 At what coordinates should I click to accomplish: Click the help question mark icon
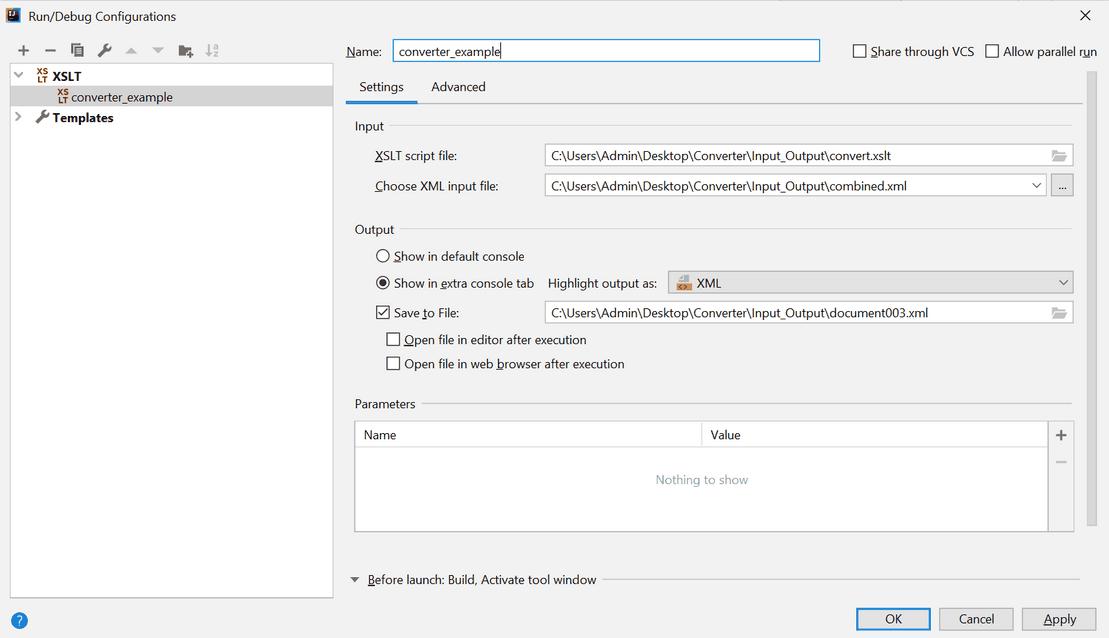(x=19, y=620)
